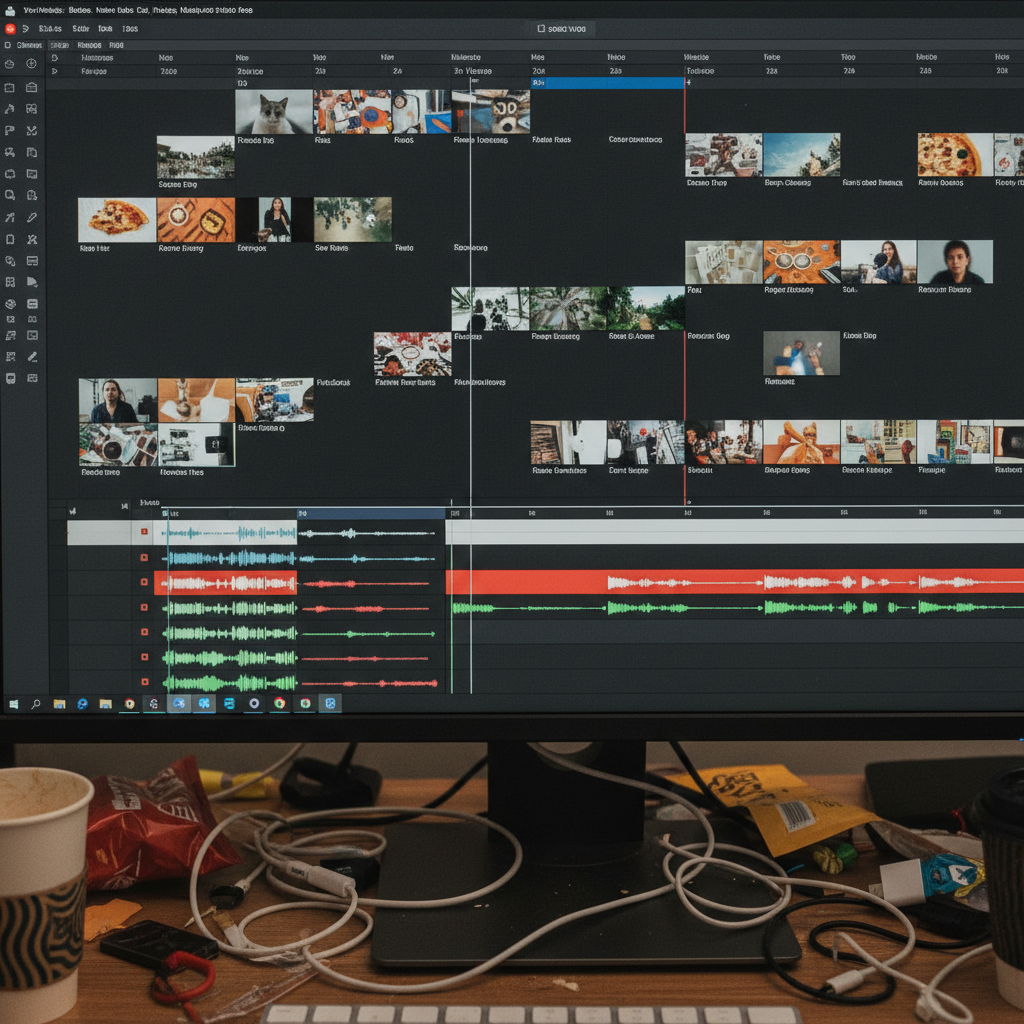
Task: Switch to the Rioe tab
Action: [x=116, y=45]
